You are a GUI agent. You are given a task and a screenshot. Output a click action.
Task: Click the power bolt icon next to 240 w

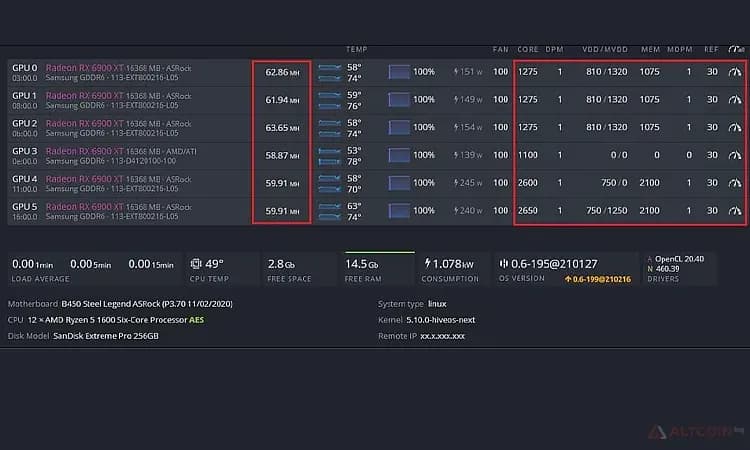[456, 210]
